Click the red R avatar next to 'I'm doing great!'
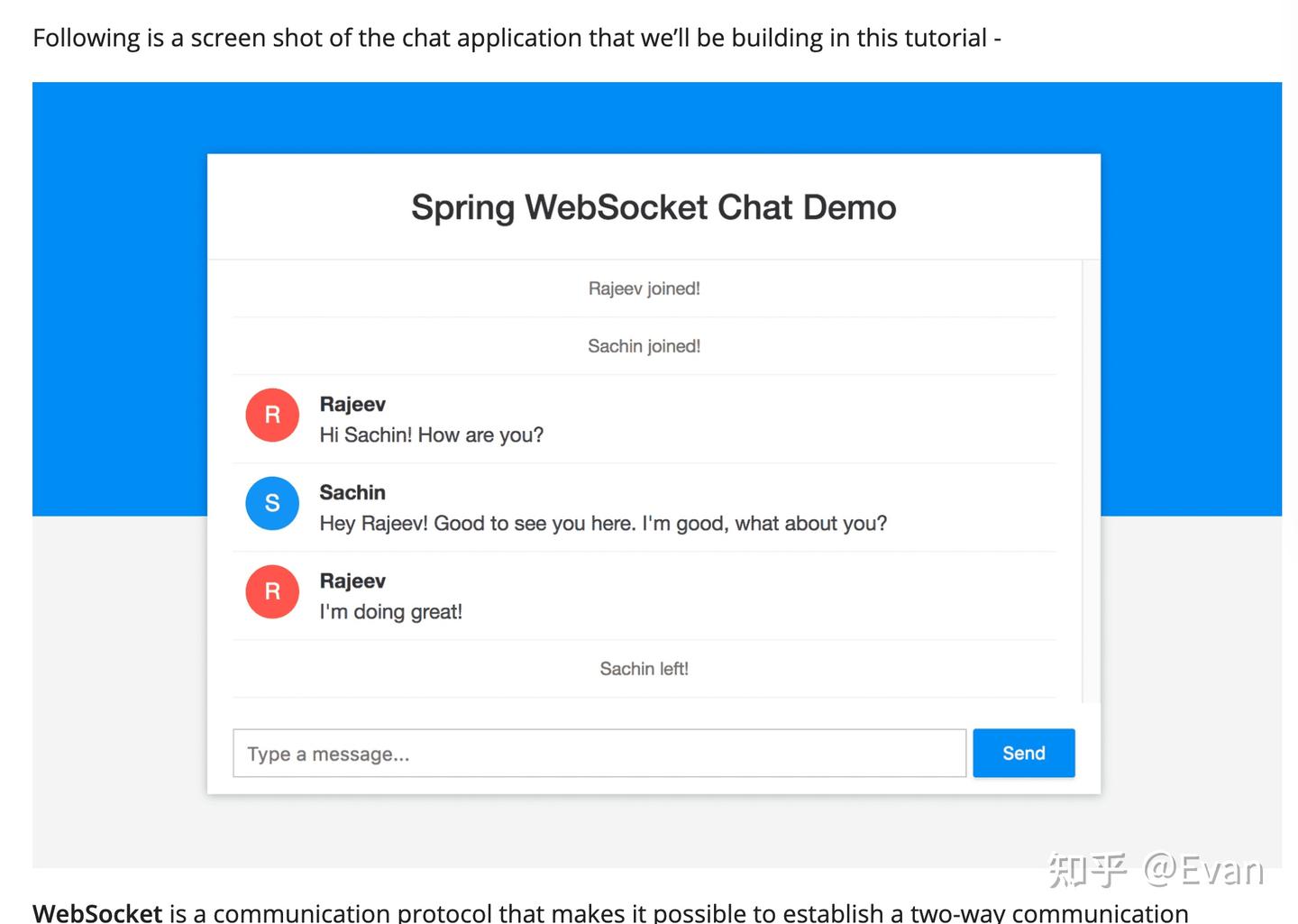 [x=271, y=591]
